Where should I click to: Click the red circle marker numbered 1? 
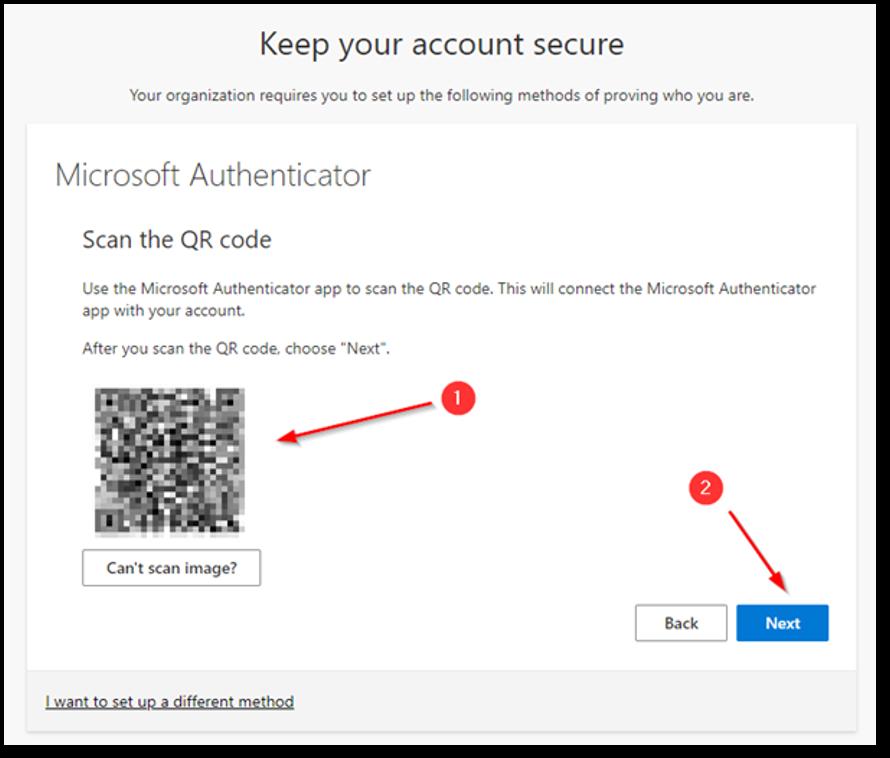coord(457,398)
